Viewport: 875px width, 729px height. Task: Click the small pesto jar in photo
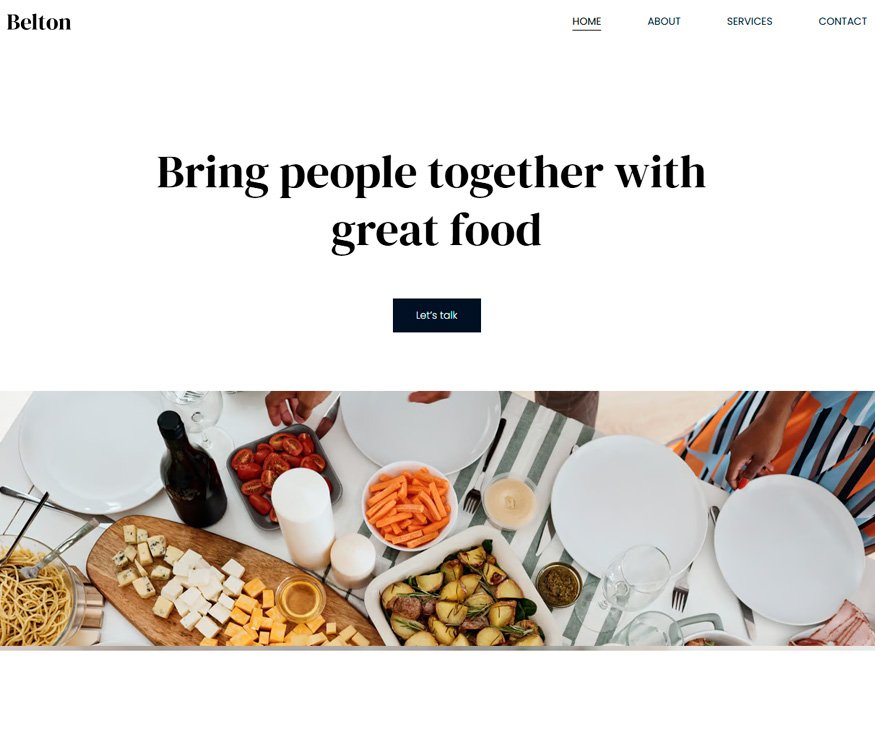point(559,584)
